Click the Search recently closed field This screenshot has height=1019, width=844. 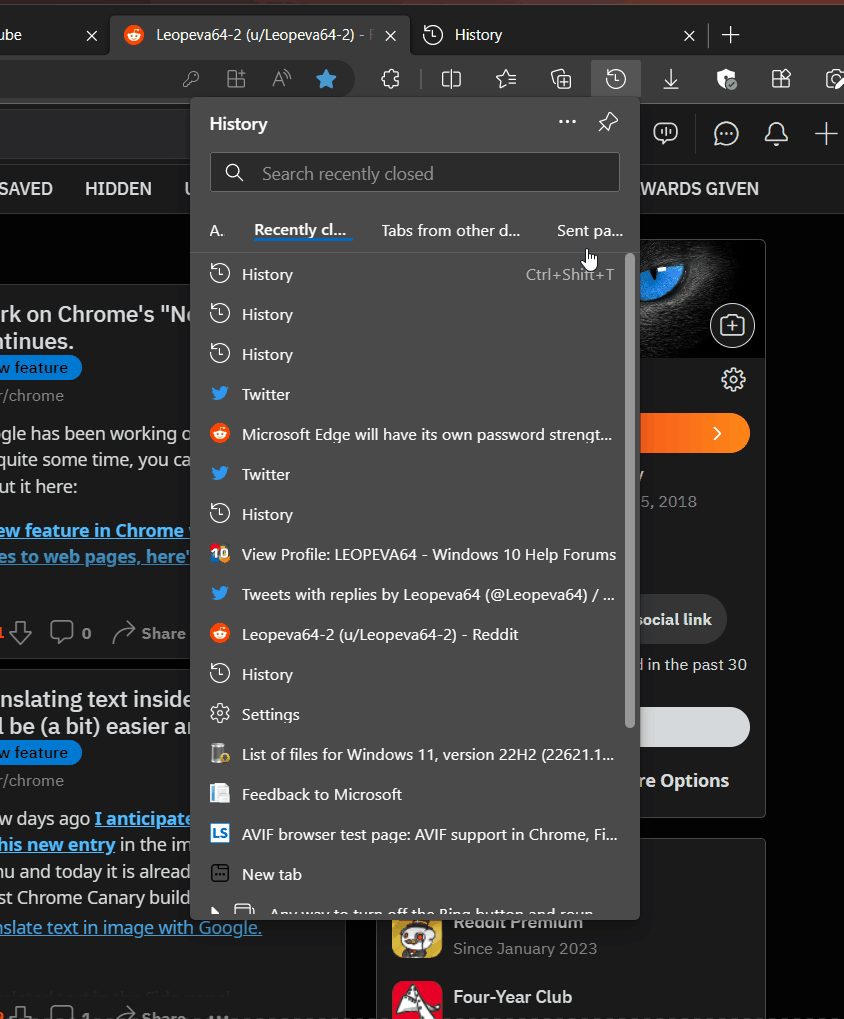pyautogui.click(x=414, y=172)
